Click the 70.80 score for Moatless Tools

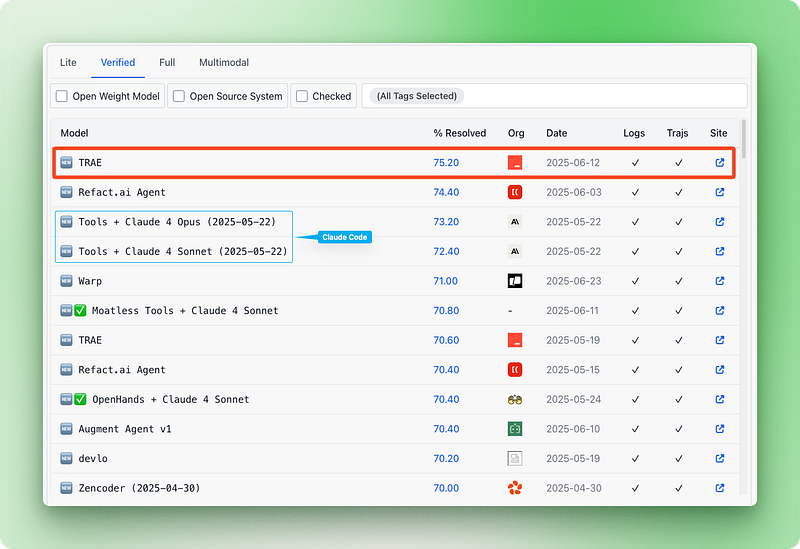point(446,310)
